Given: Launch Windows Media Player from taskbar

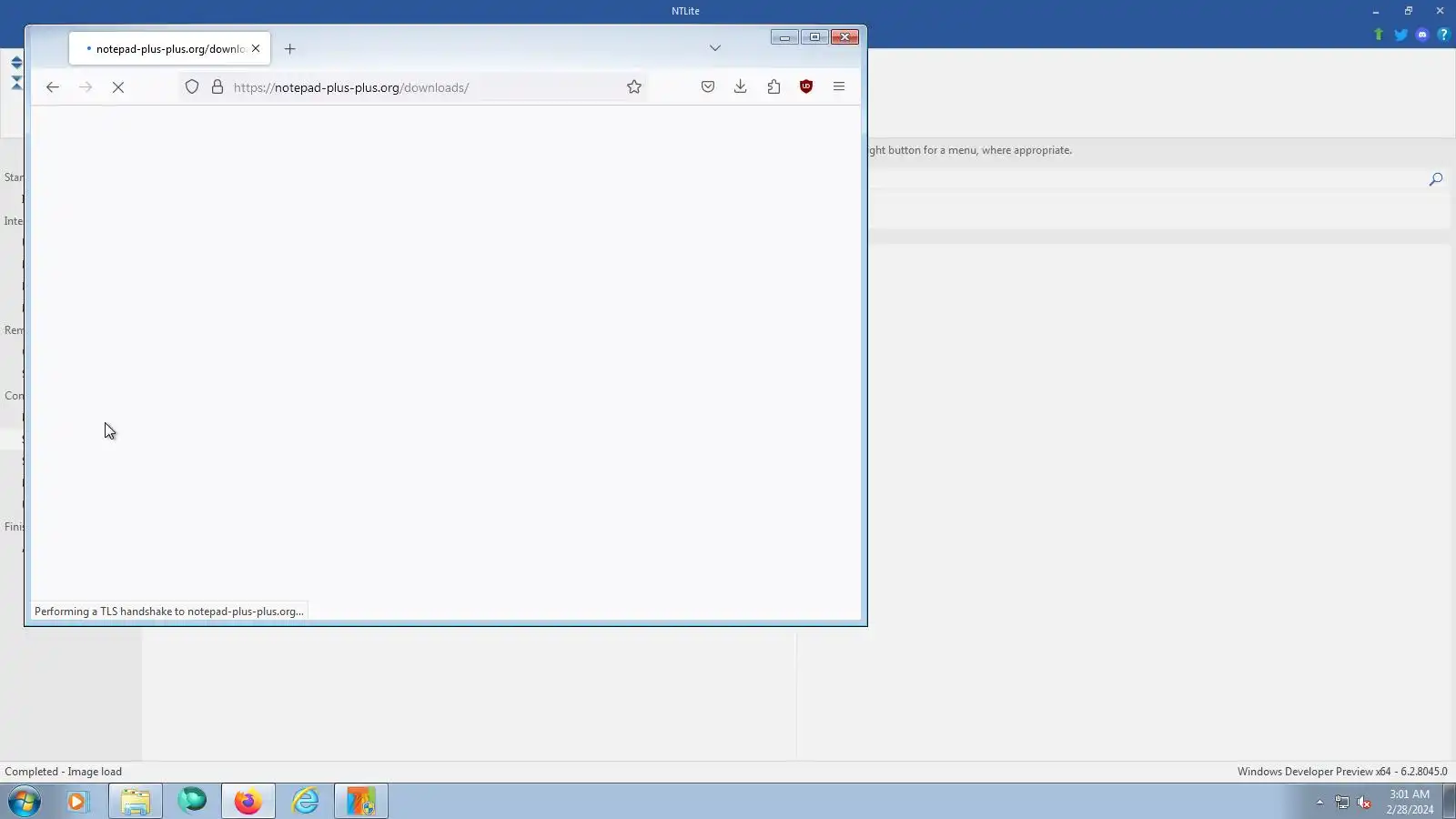Looking at the screenshot, I should pyautogui.click(x=77, y=802).
